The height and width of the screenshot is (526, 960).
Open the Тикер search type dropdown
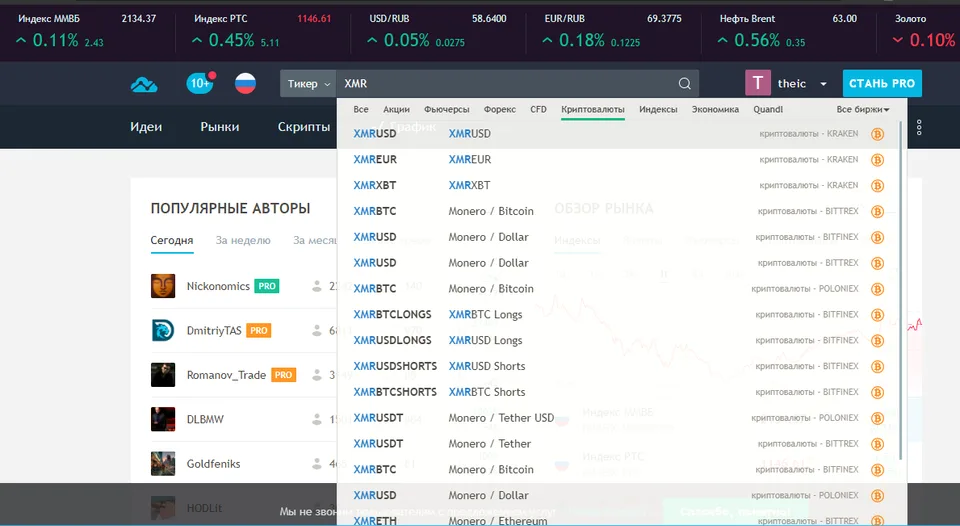coord(308,84)
